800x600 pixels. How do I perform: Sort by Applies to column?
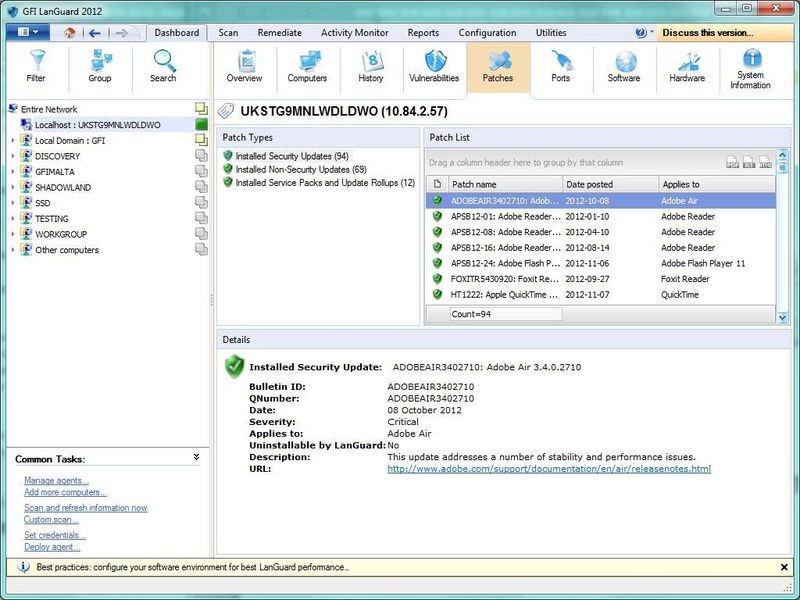(717, 184)
